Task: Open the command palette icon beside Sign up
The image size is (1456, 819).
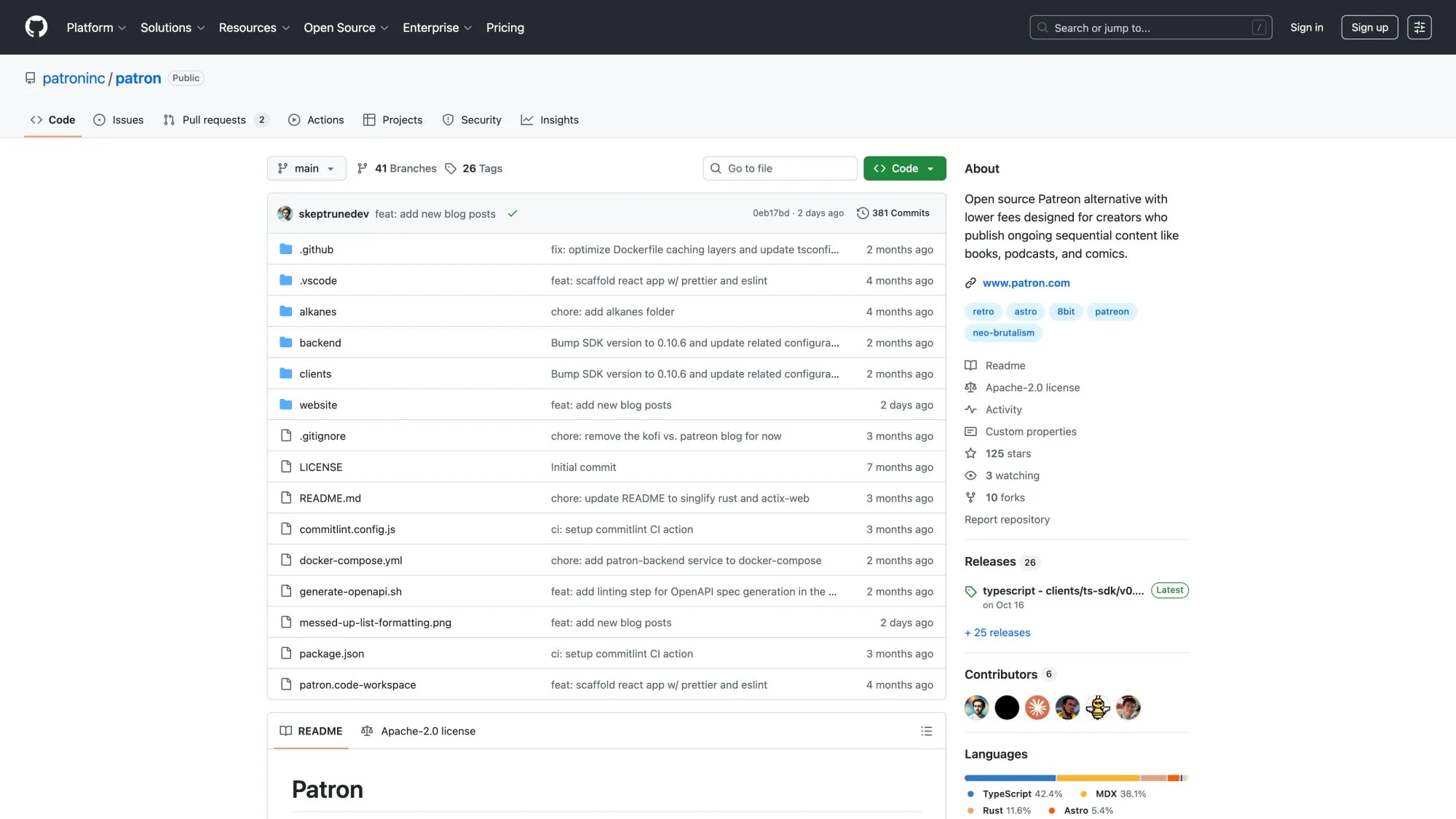Action: coord(1419,27)
